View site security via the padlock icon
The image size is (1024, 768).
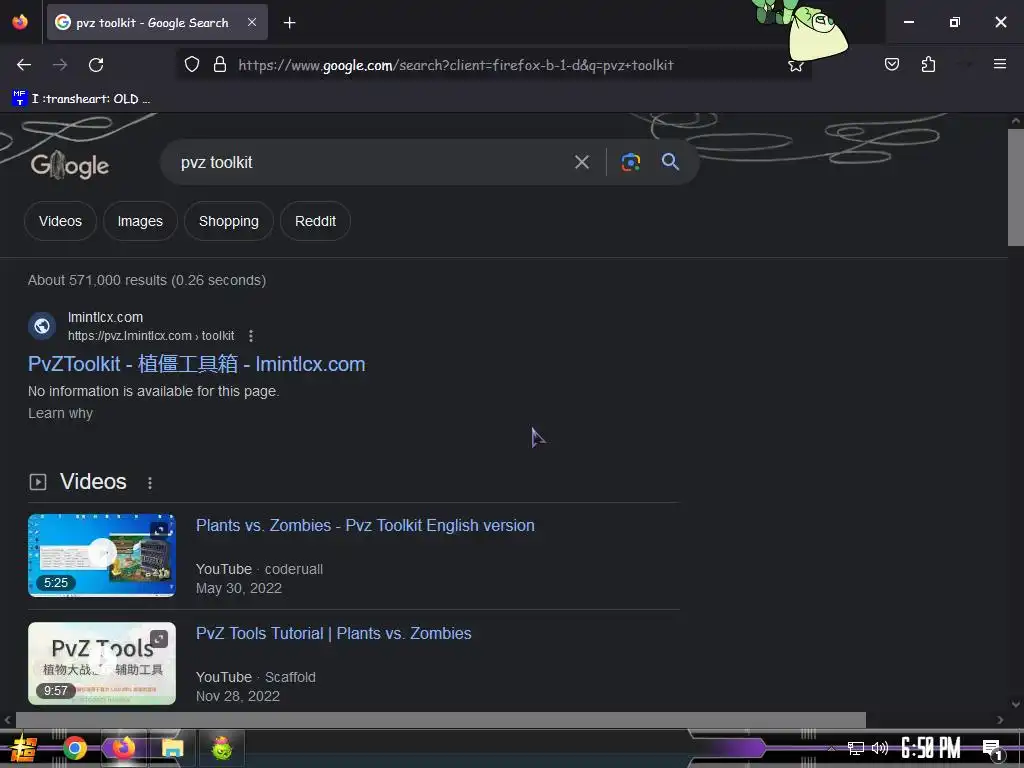220,65
